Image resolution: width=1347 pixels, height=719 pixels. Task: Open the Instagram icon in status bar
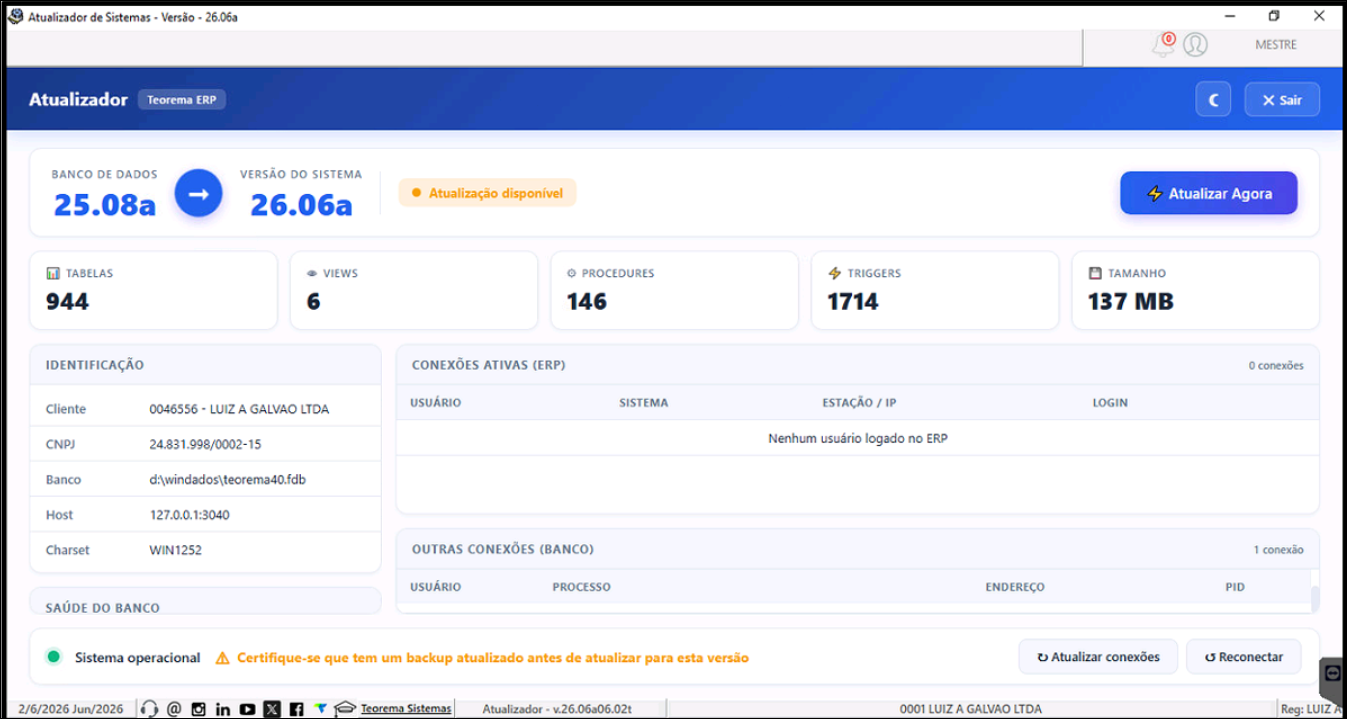(198, 709)
